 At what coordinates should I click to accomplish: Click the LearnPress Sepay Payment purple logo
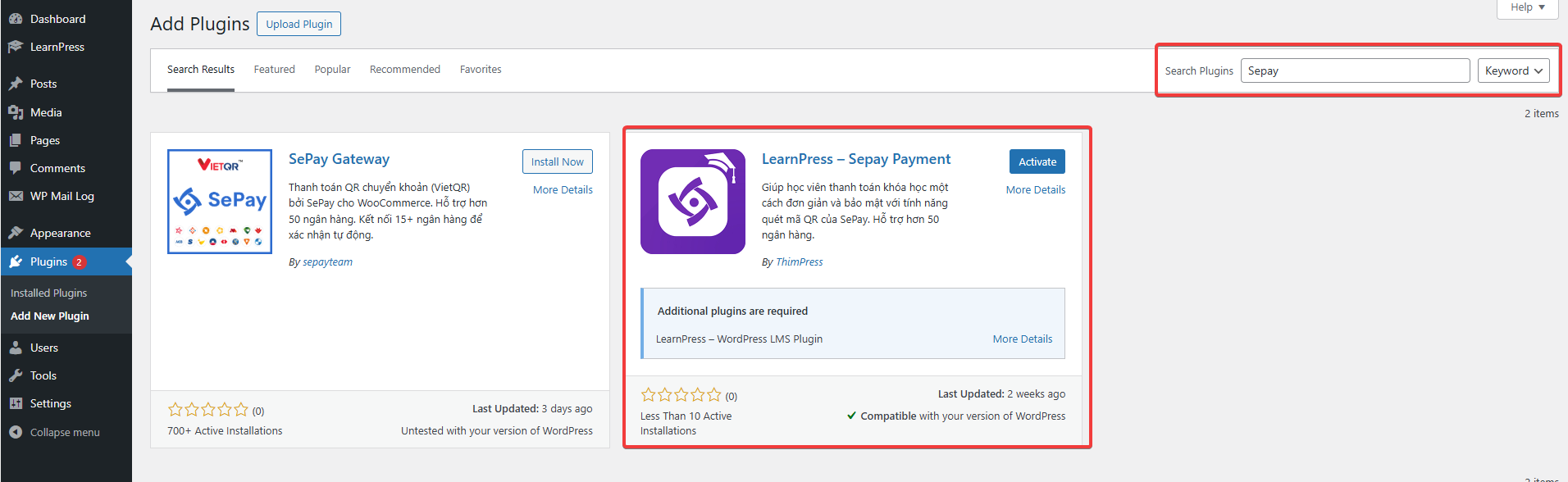pyautogui.click(x=693, y=202)
